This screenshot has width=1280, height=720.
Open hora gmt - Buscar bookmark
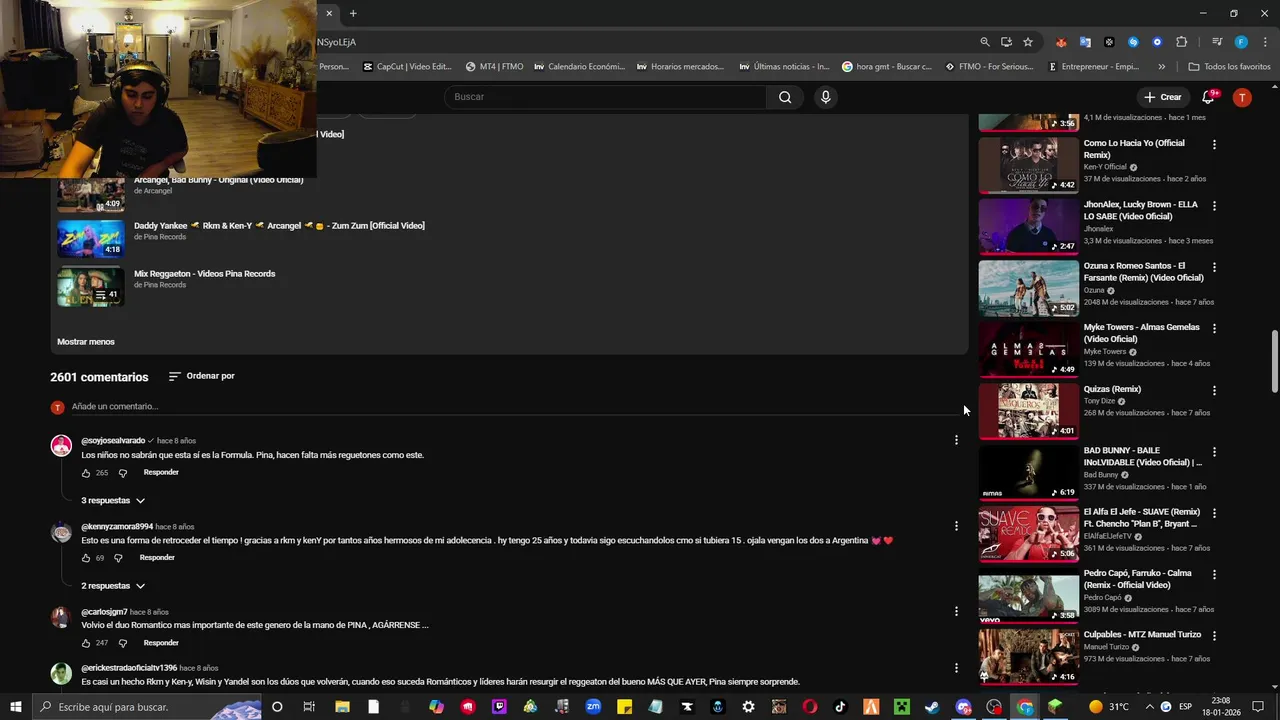tap(887, 67)
